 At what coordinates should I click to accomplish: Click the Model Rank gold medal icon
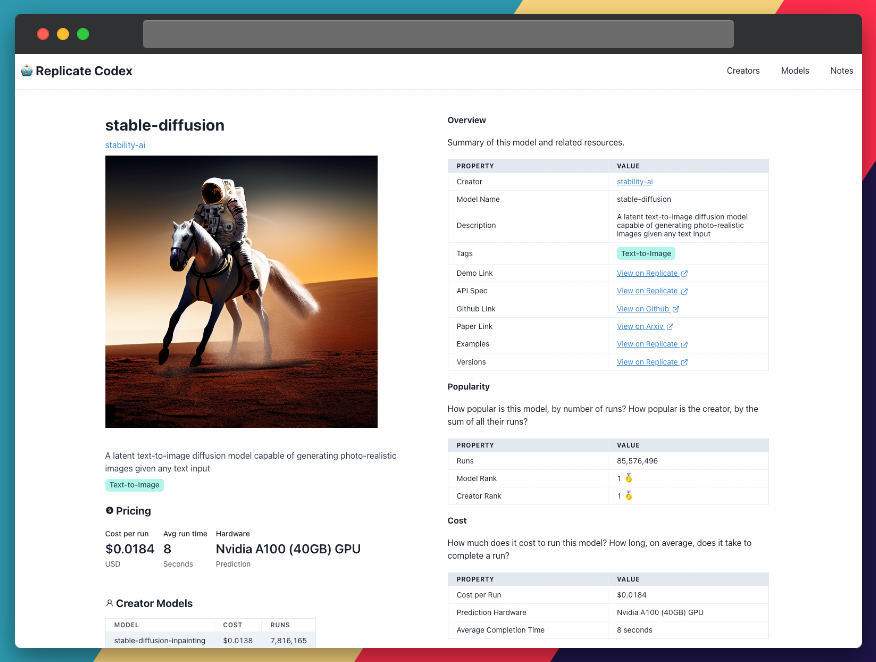click(x=629, y=478)
